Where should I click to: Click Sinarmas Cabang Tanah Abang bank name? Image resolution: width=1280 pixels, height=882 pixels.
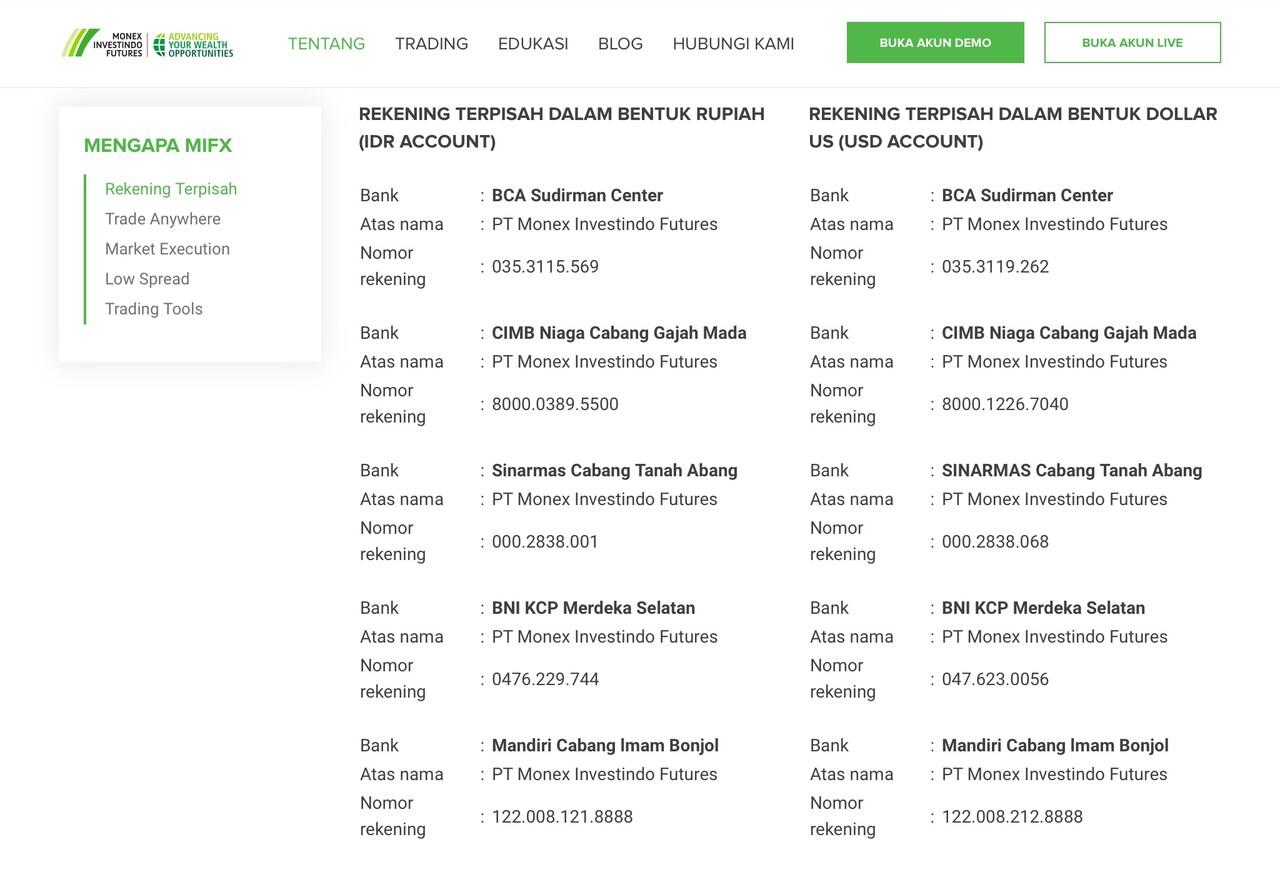tap(615, 471)
